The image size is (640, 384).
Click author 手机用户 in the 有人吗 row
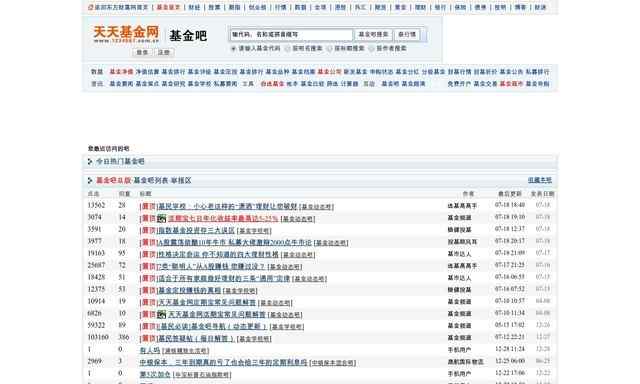(x=459, y=350)
